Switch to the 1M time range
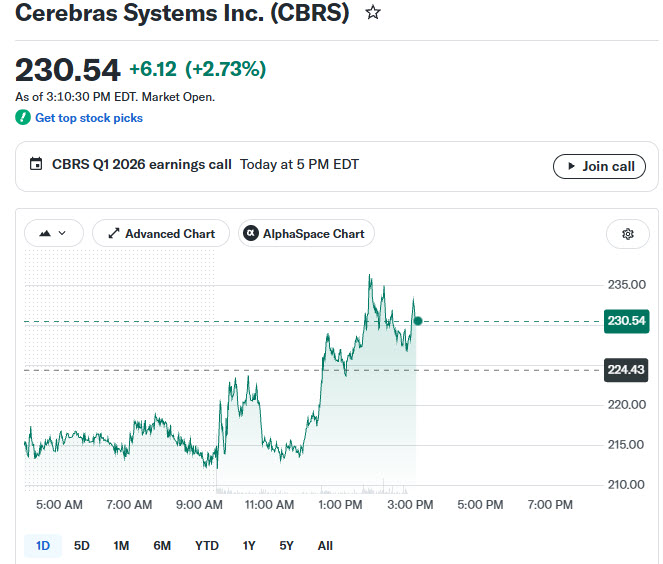The image size is (663, 564). coord(121,546)
